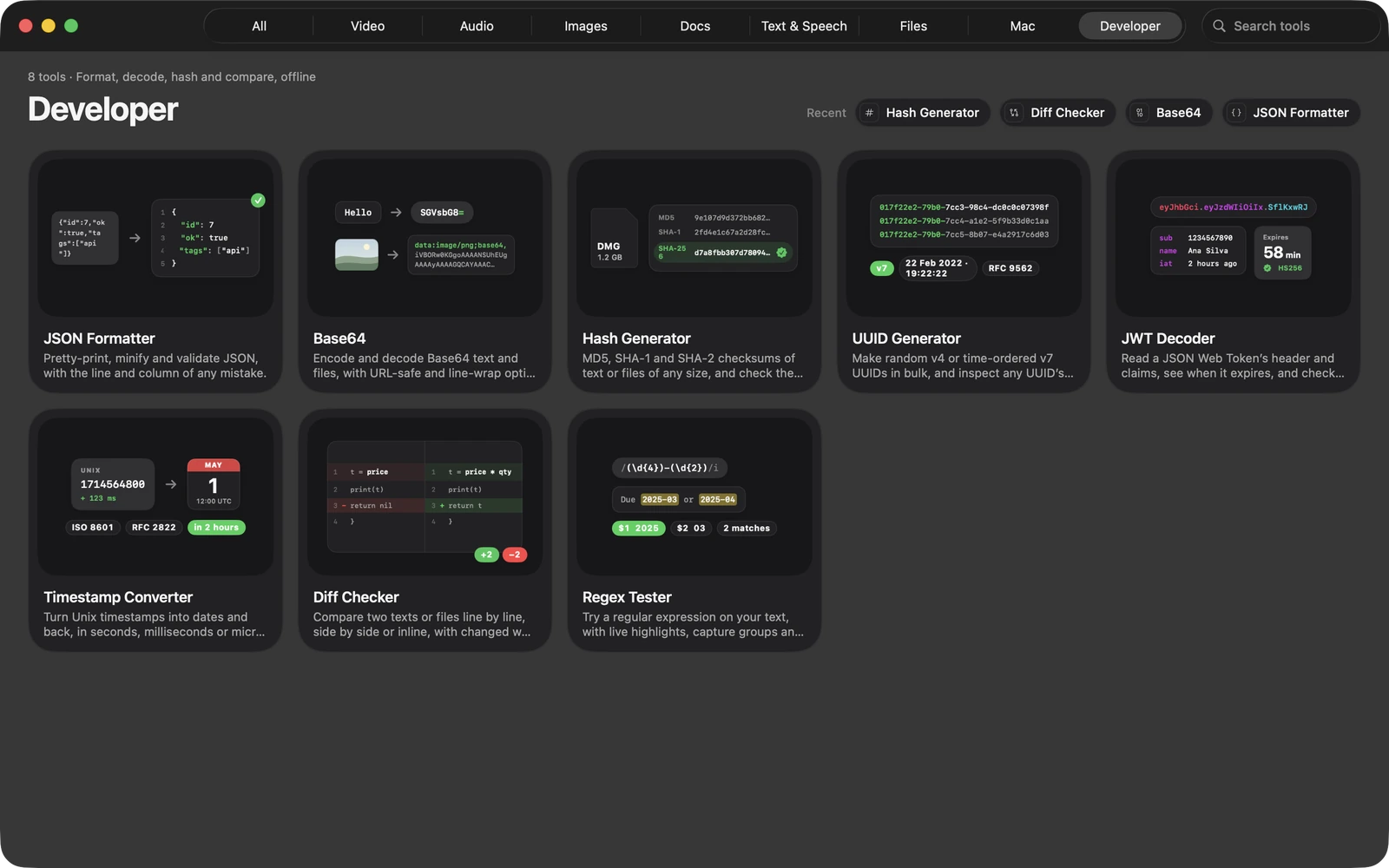
Task: Click green valid checkmark on JSON preview
Action: [x=258, y=201]
